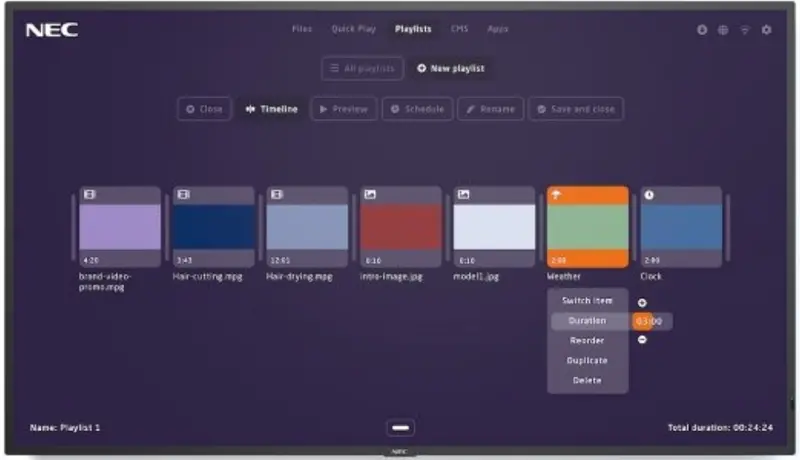Open the Apps tab

497,29
